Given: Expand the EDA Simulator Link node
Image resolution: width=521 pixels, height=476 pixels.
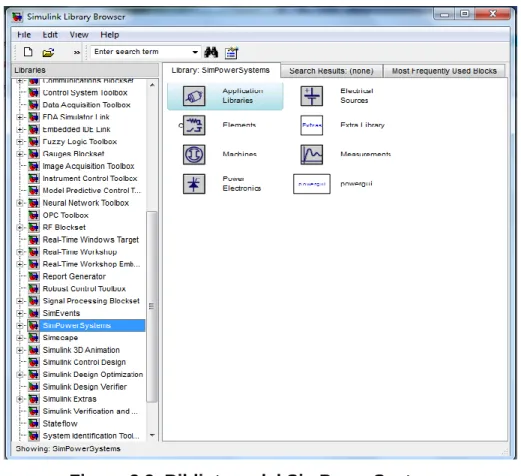Looking at the screenshot, I should point(20,117).
